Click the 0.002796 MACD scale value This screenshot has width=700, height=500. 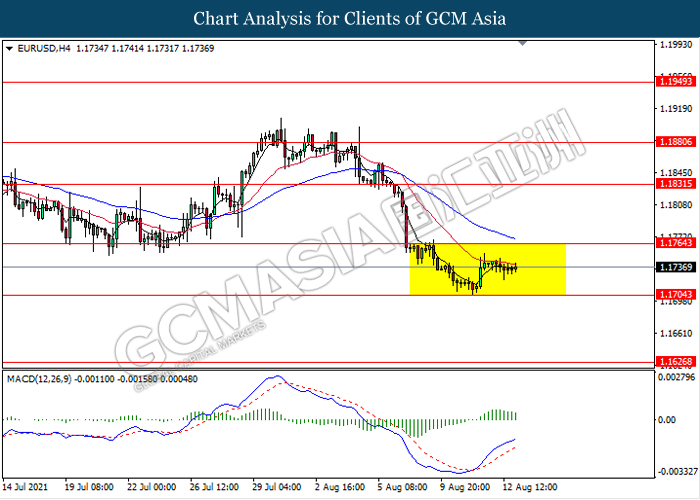677,377
